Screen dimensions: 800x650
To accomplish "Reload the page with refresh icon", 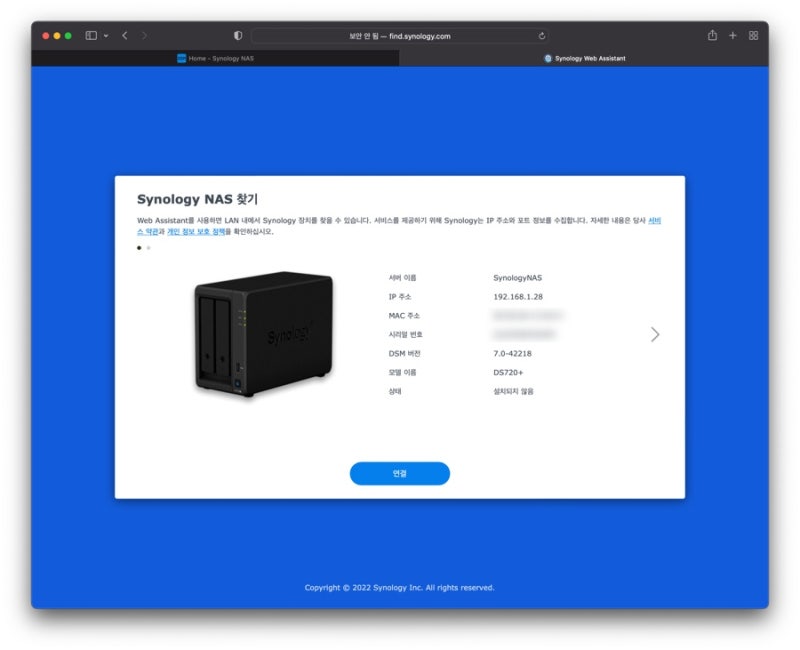I will (x=542, y=36).
